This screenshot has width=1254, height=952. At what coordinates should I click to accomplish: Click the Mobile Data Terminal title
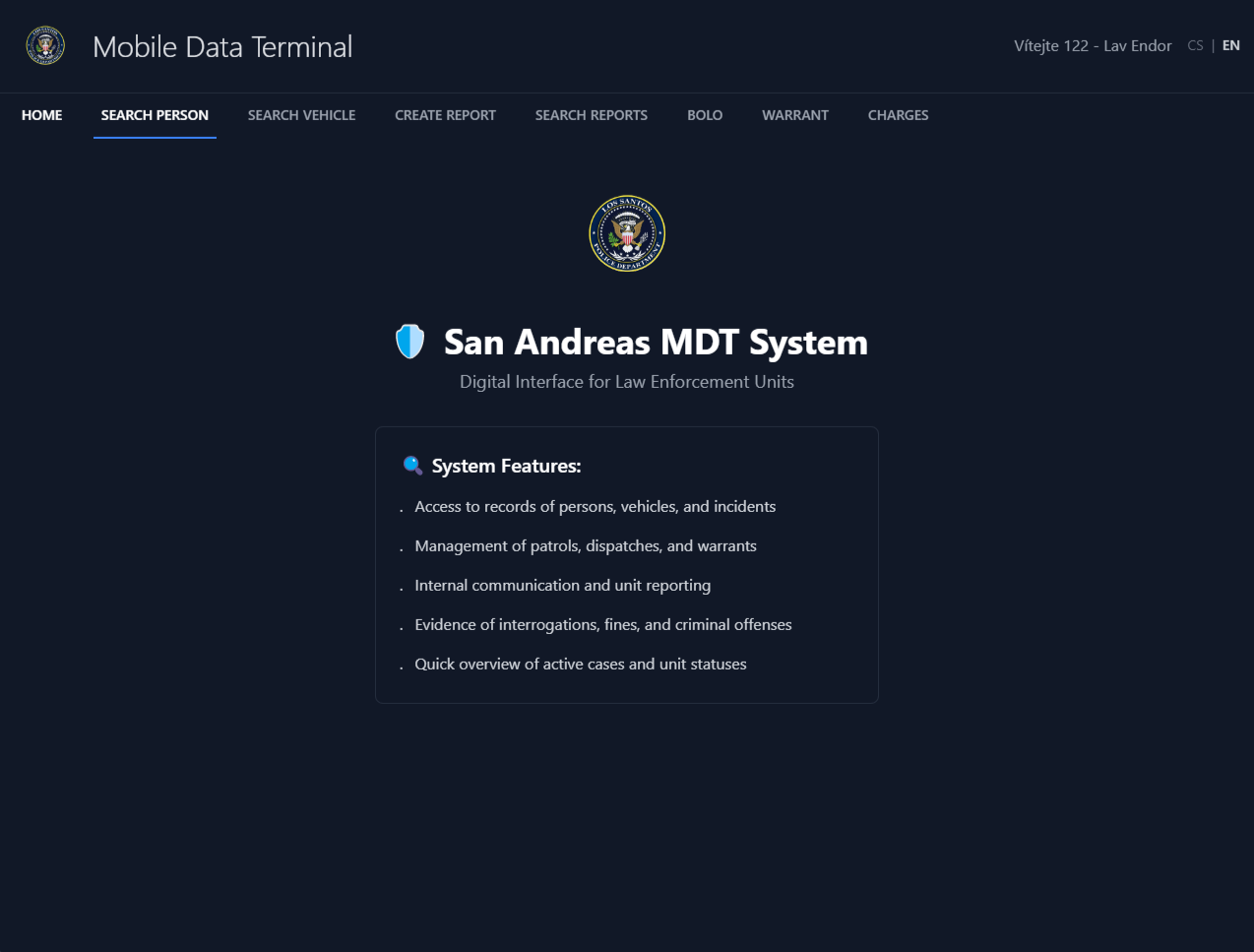pos(222,46)
